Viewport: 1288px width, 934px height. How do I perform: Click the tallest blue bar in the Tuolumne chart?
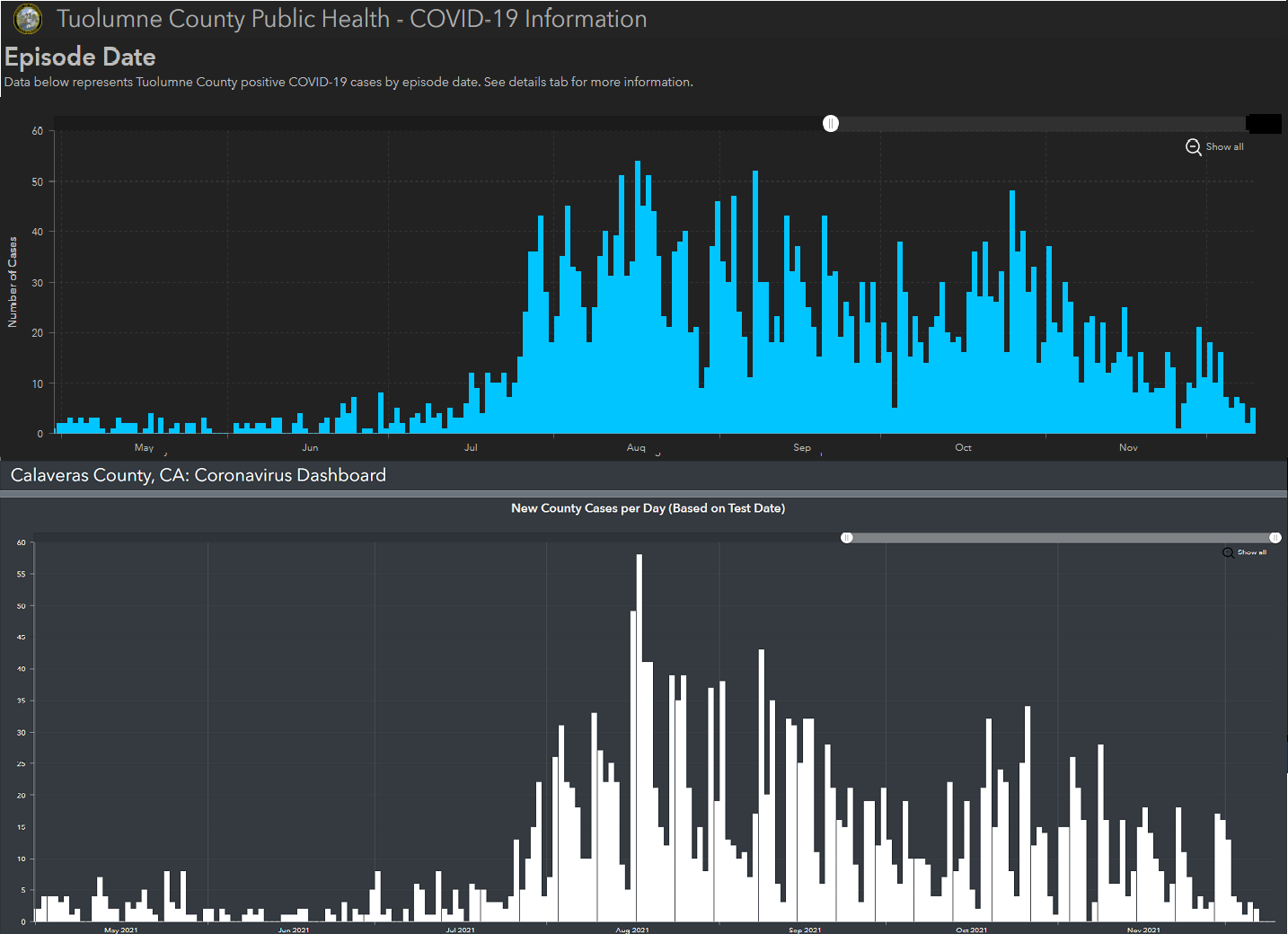tap(638, 297)
